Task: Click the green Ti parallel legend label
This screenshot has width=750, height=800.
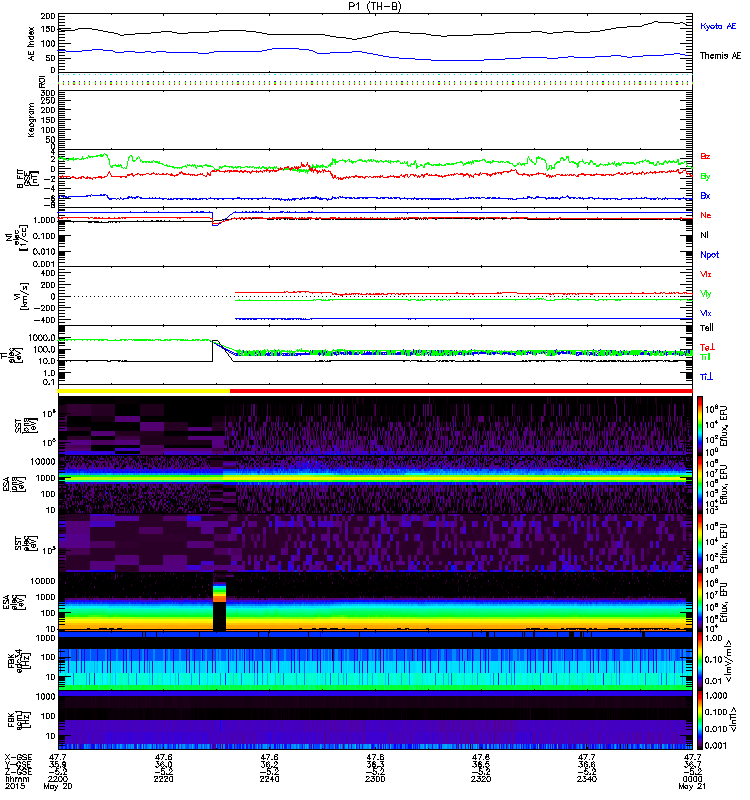Action: pos(705,357)
